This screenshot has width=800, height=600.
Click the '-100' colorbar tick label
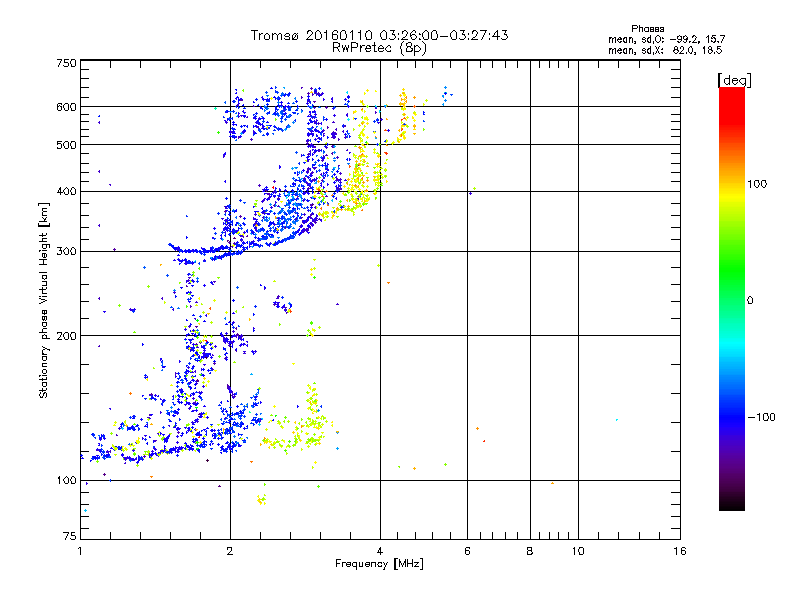click(761, 417)
